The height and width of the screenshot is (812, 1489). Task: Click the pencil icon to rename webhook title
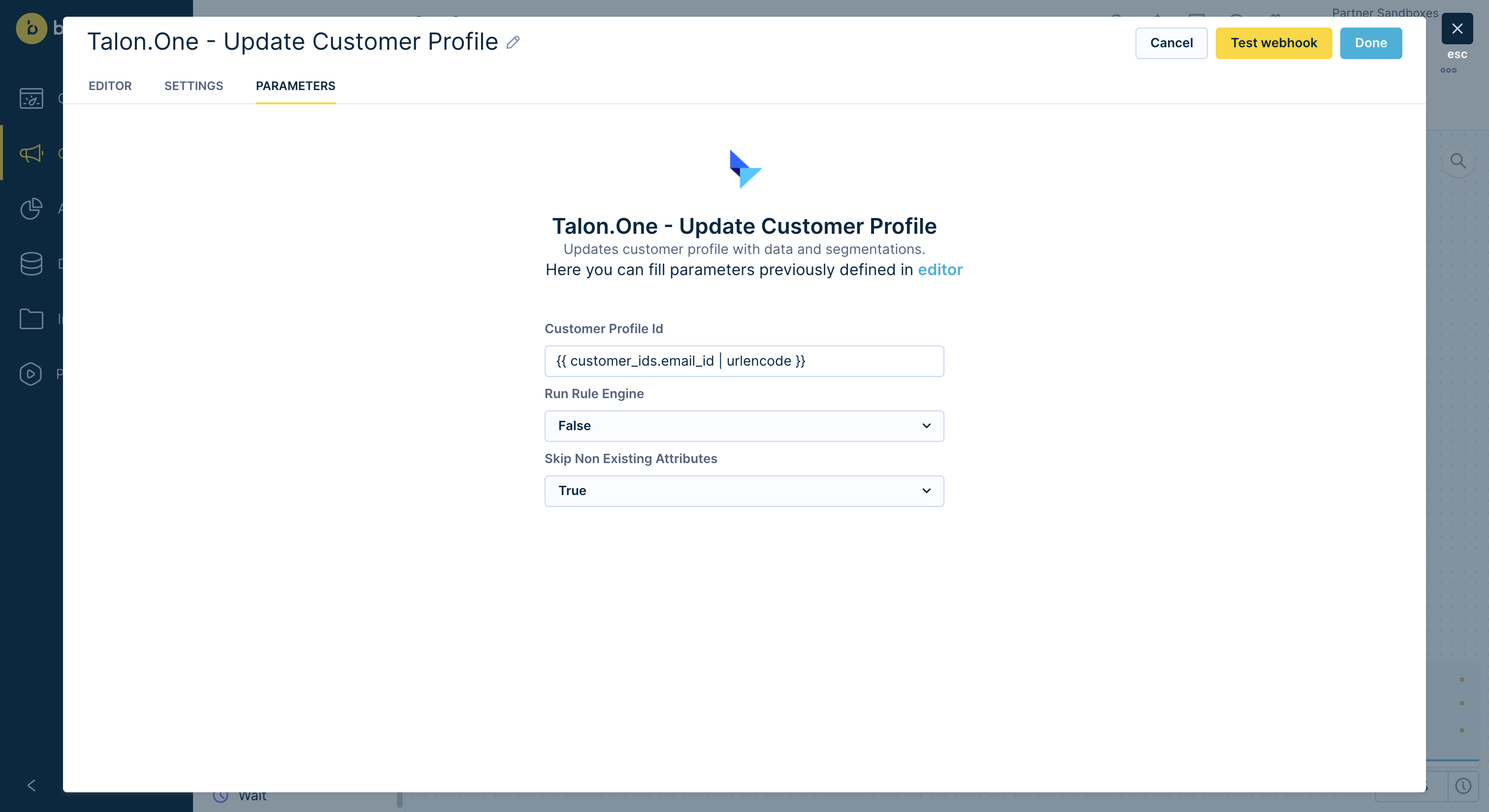click(x=513, y=42)
